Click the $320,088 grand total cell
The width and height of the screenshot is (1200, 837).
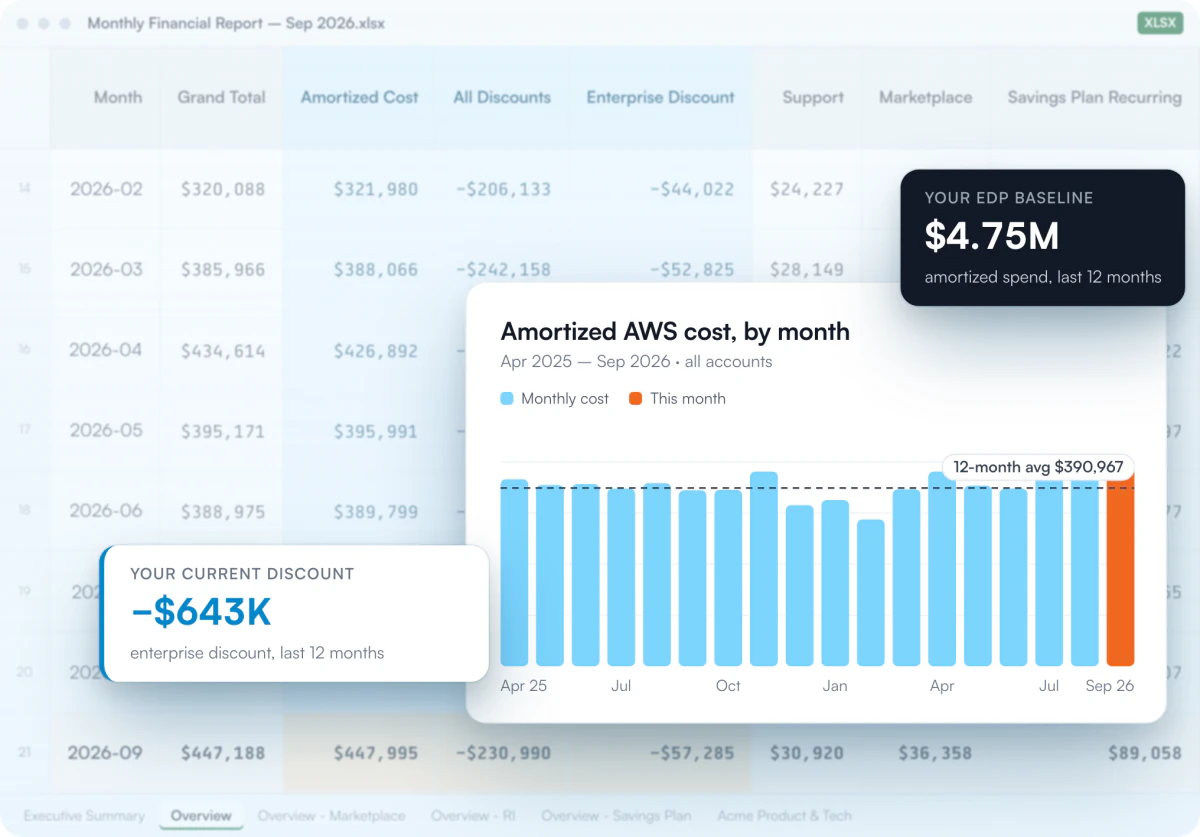(223, 189)
